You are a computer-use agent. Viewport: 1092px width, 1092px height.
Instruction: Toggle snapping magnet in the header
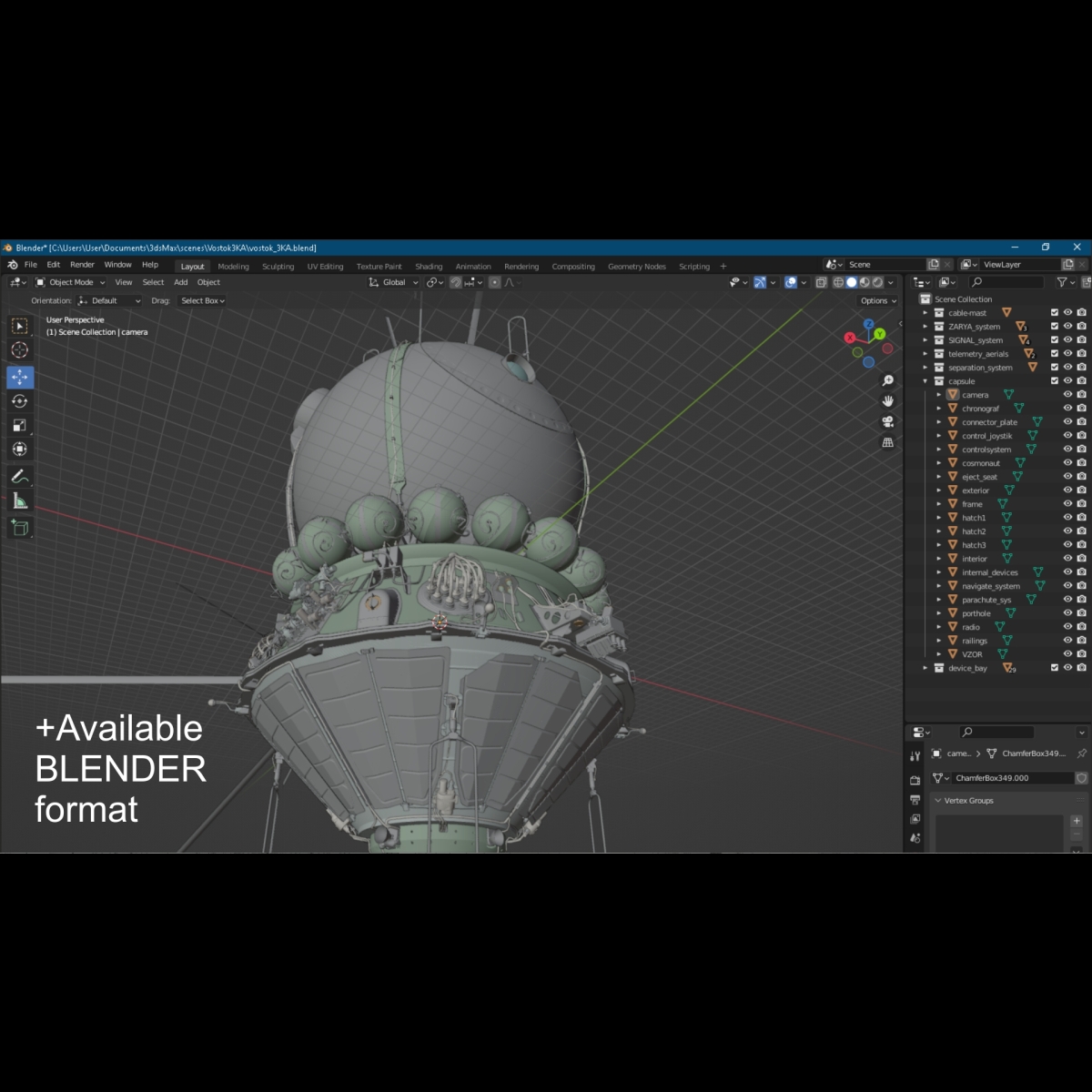coord(456,283)
